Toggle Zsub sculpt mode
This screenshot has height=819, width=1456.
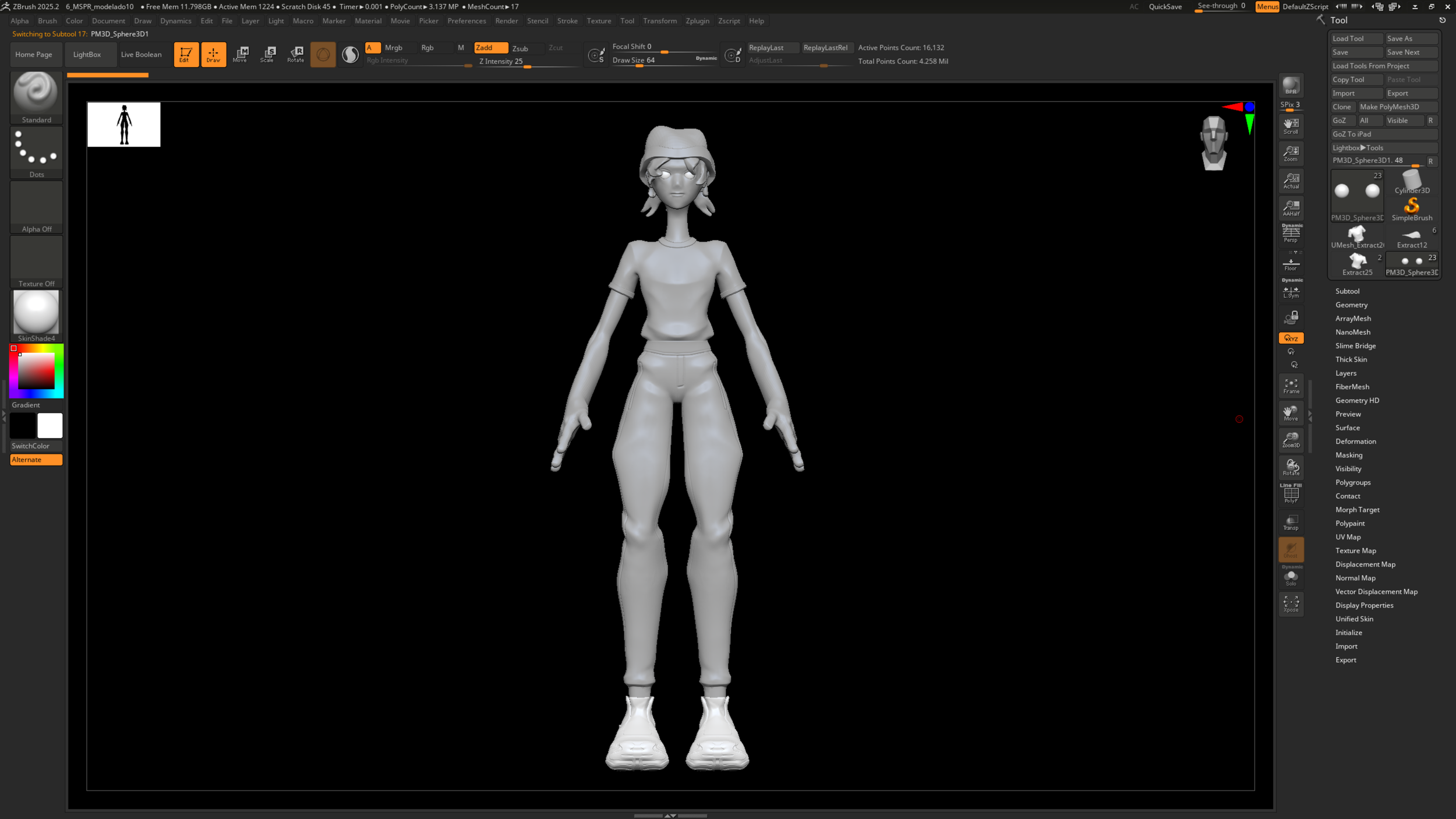point(520,48)
